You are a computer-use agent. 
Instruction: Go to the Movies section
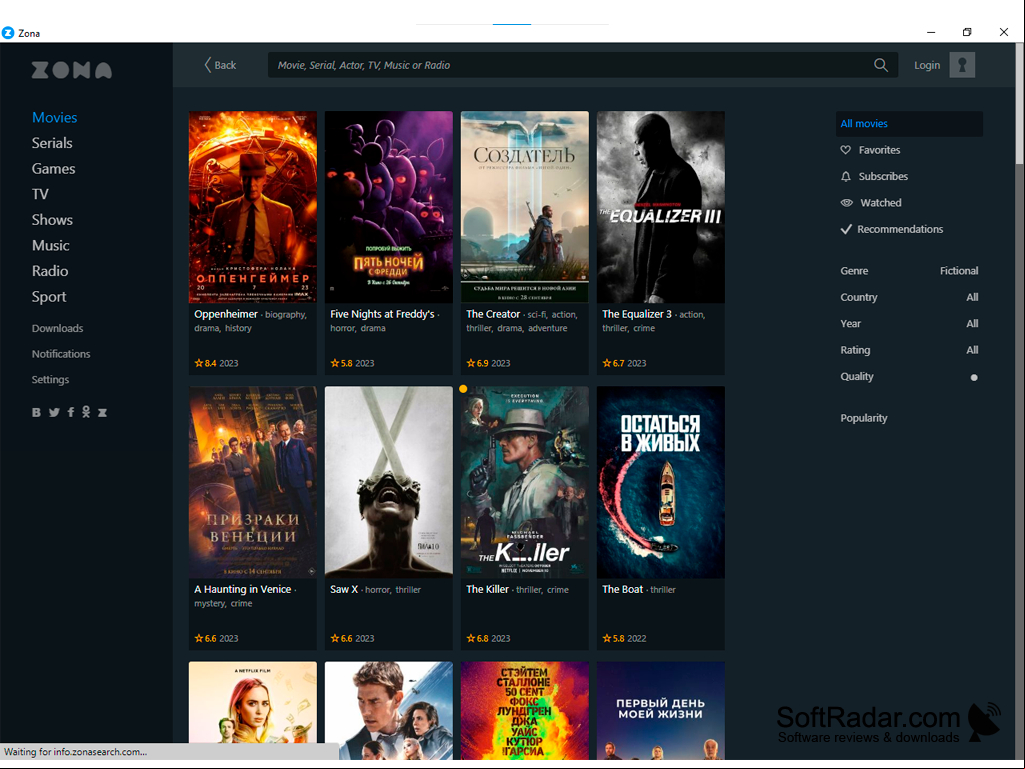click(54, 118)
